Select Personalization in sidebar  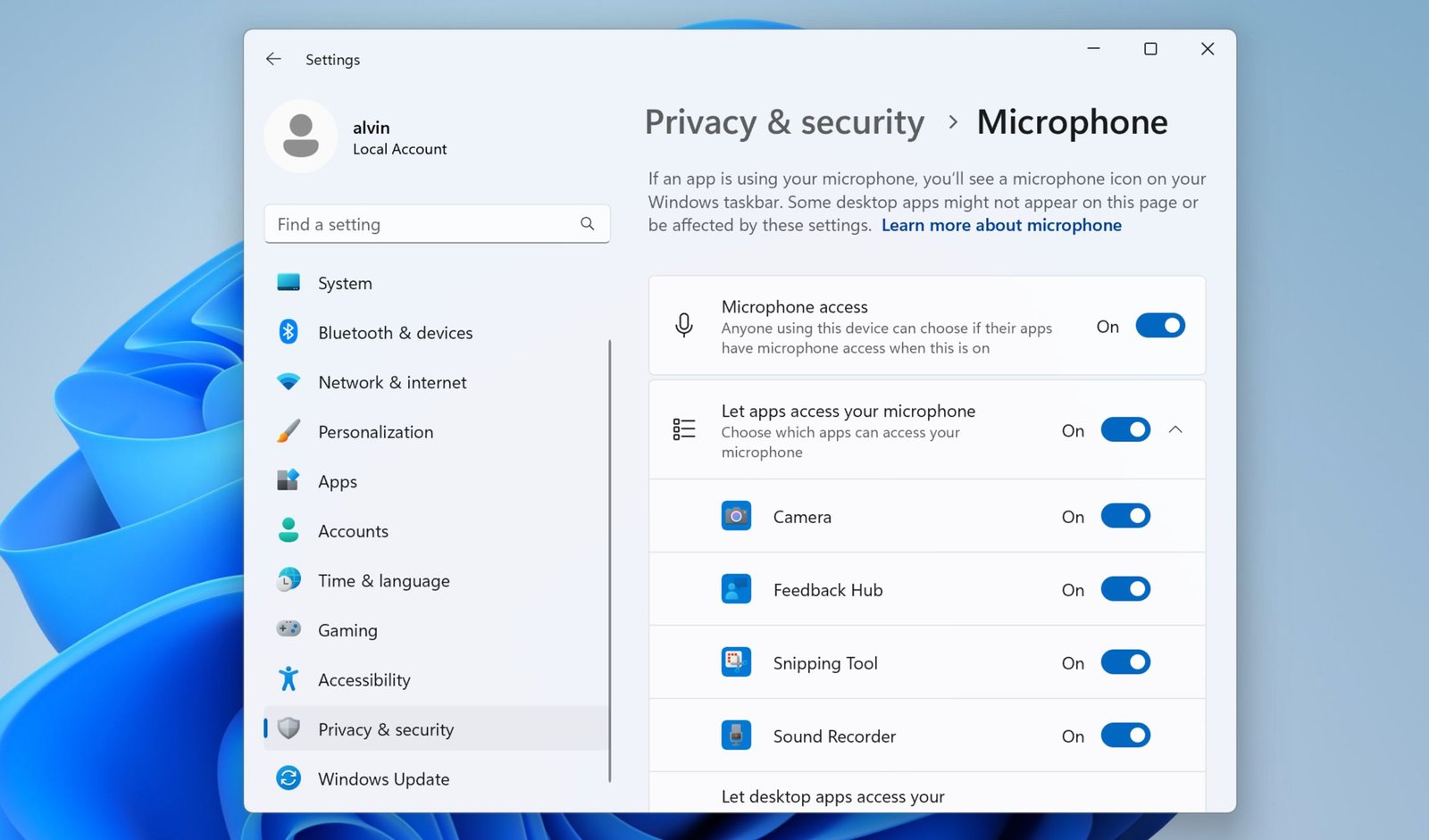(437, 431)
